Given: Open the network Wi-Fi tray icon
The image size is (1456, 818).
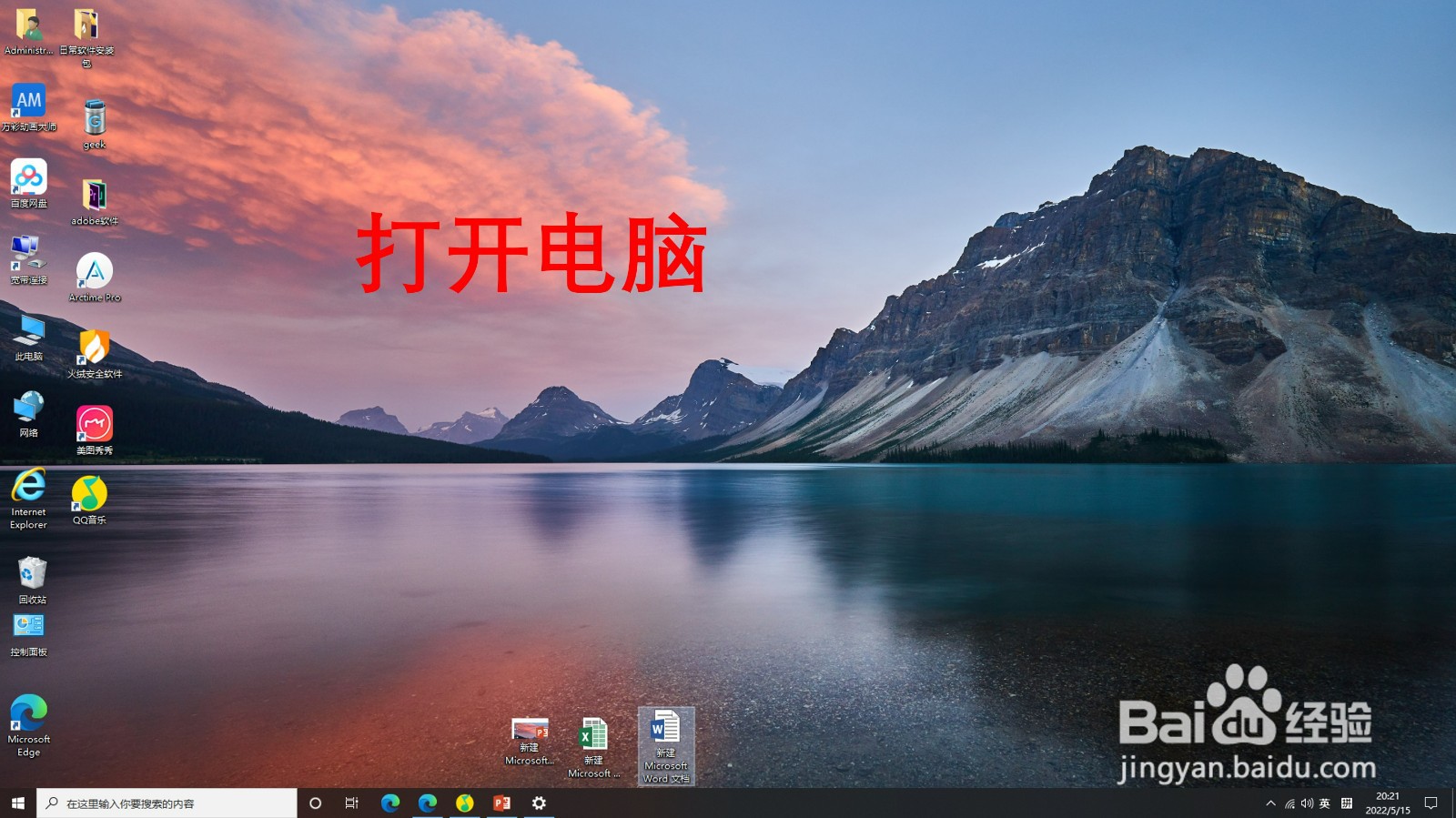Looking at the screenshot, I should [1289, 803].
